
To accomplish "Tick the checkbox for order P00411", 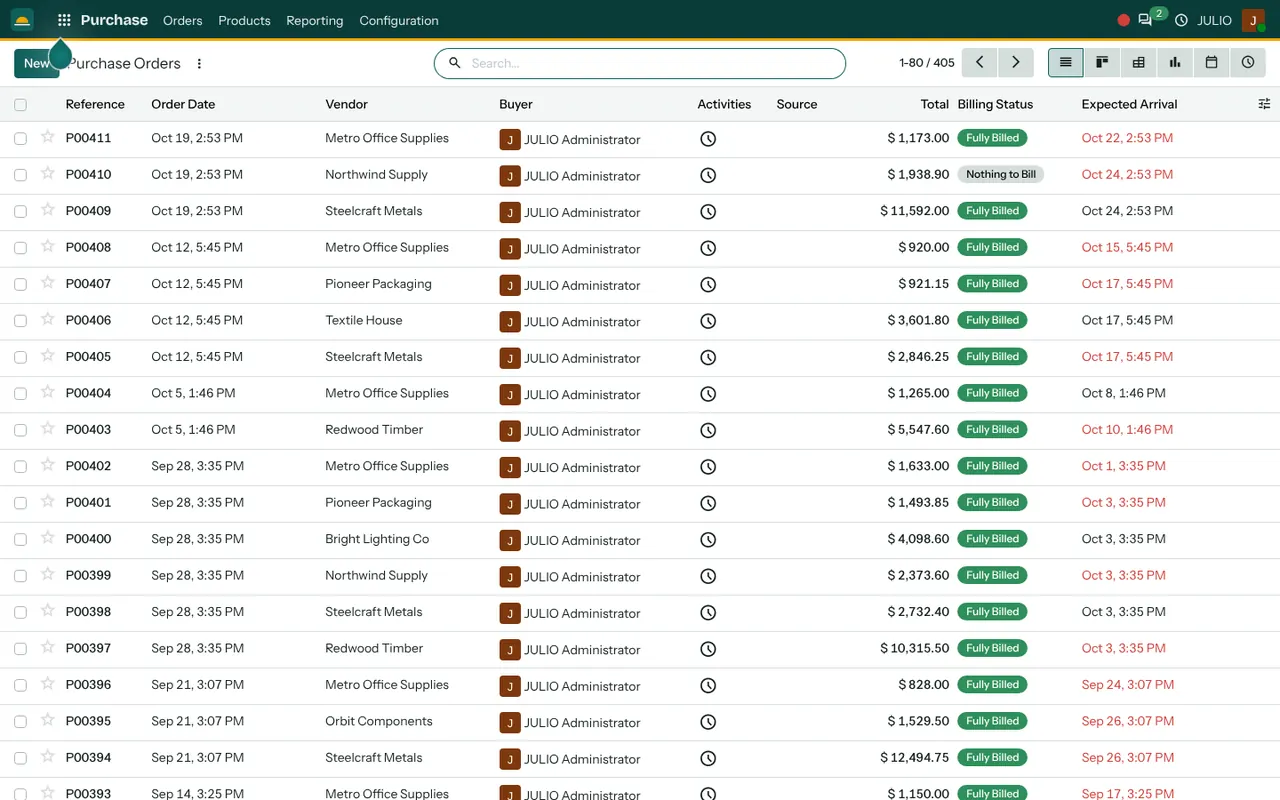I will [20, 139].
